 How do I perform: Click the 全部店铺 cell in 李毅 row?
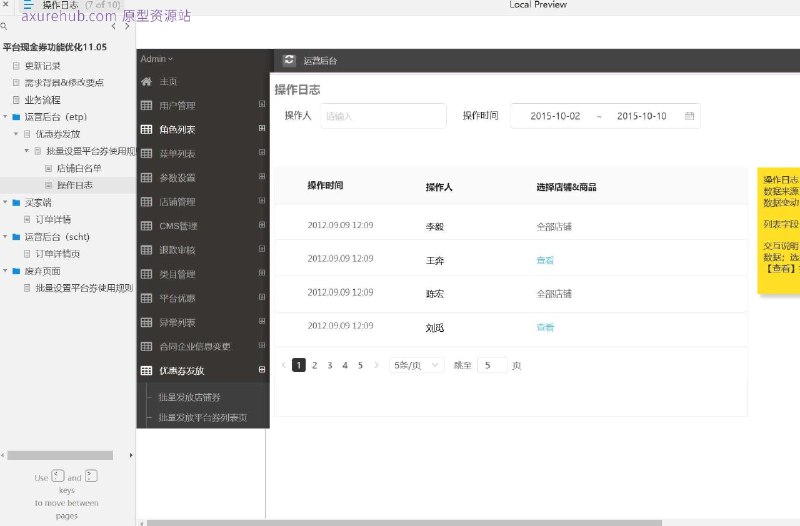[x=554, y=227]
